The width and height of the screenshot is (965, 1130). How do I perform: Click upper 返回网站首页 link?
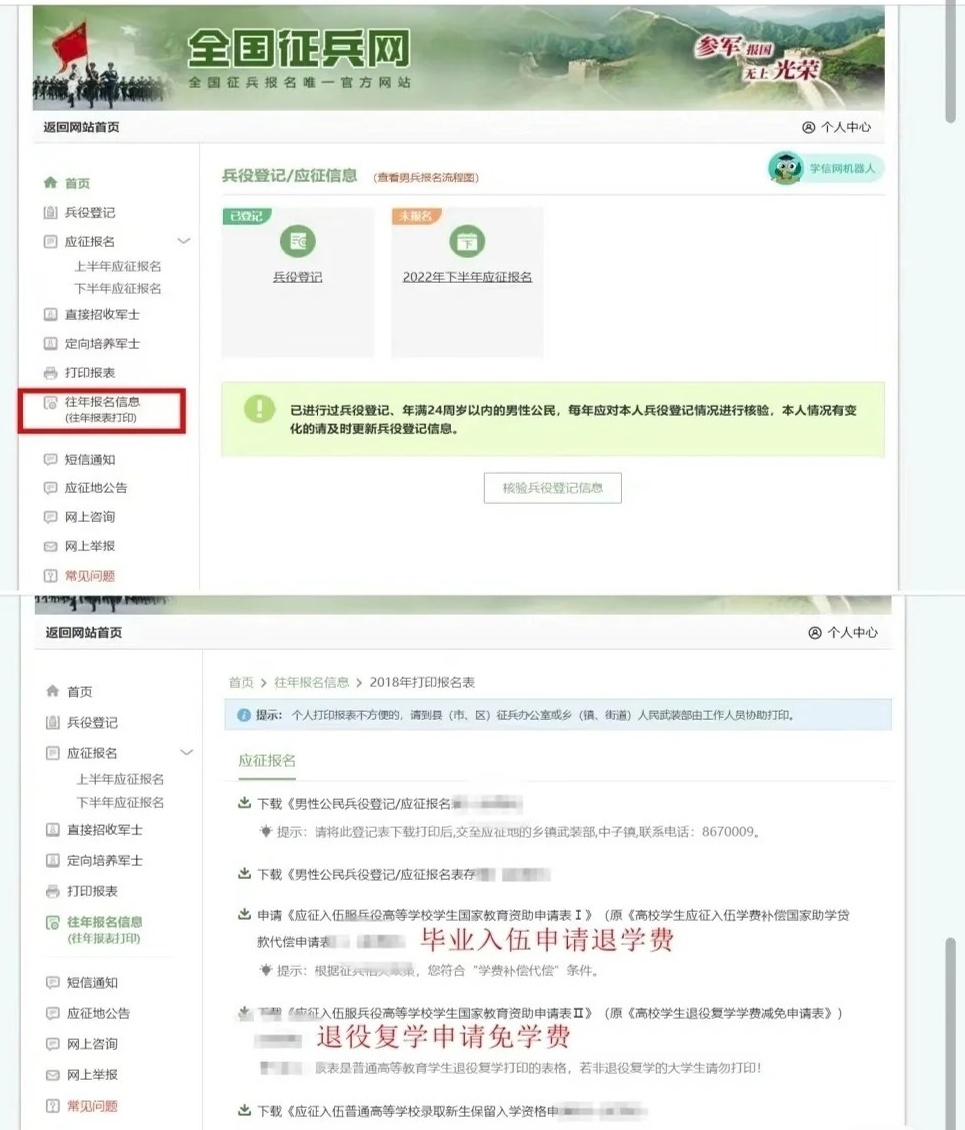tap(81, 127)
